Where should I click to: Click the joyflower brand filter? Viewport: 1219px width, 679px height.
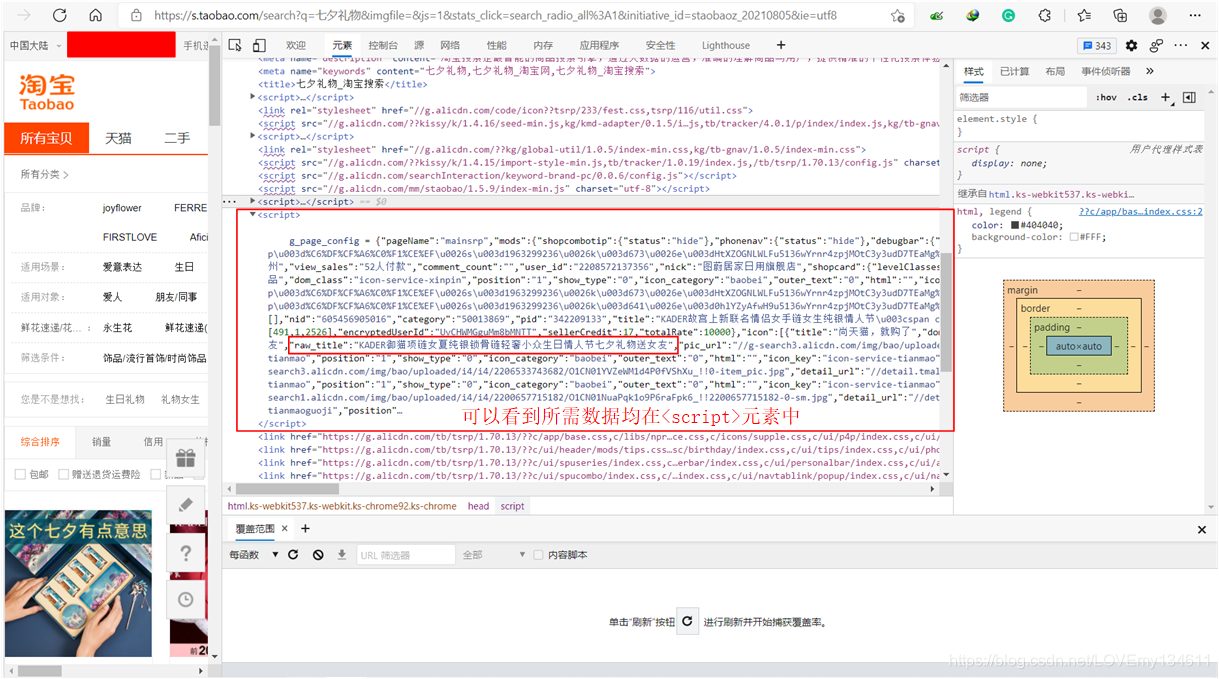122,208
